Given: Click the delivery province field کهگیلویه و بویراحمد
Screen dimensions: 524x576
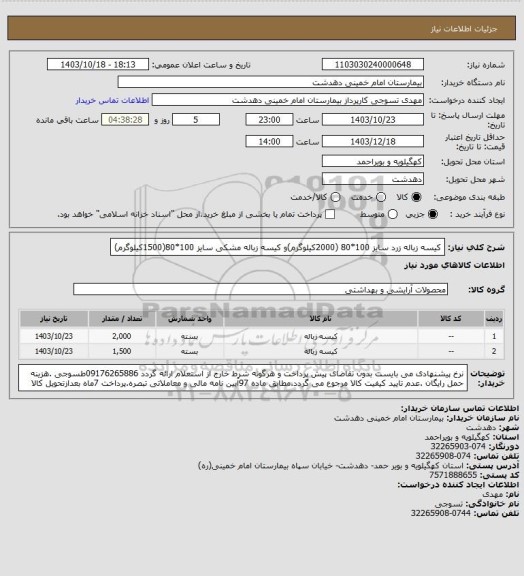Looking at the screenshot, I should click(x=373, y=161).
